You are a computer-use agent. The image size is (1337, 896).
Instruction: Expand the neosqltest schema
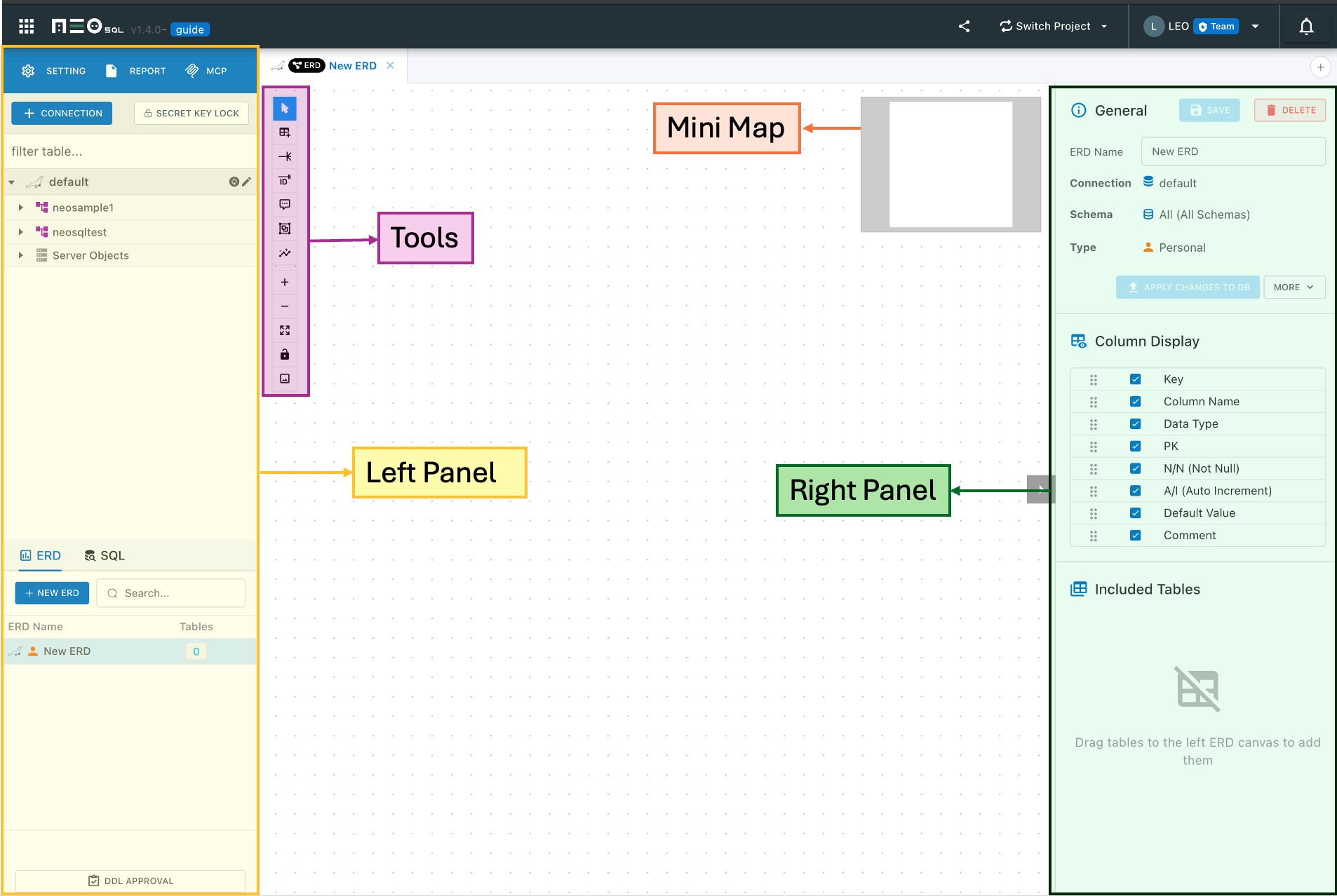[21, 232]
